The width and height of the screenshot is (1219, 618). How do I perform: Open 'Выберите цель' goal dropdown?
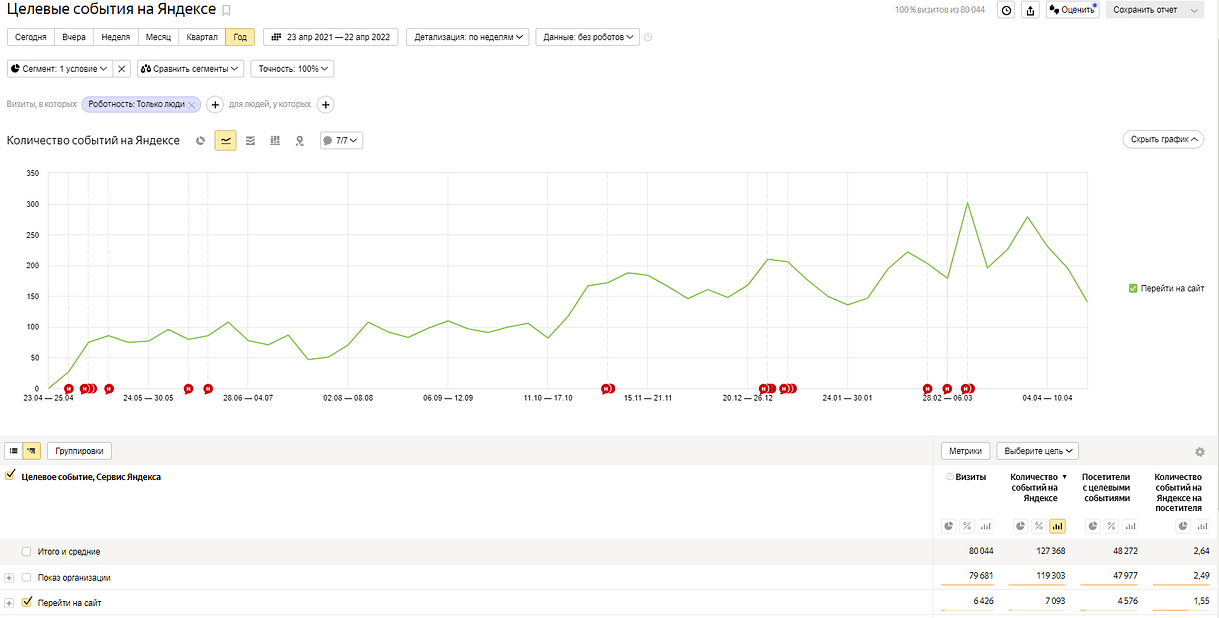[x=1037, y=451]
